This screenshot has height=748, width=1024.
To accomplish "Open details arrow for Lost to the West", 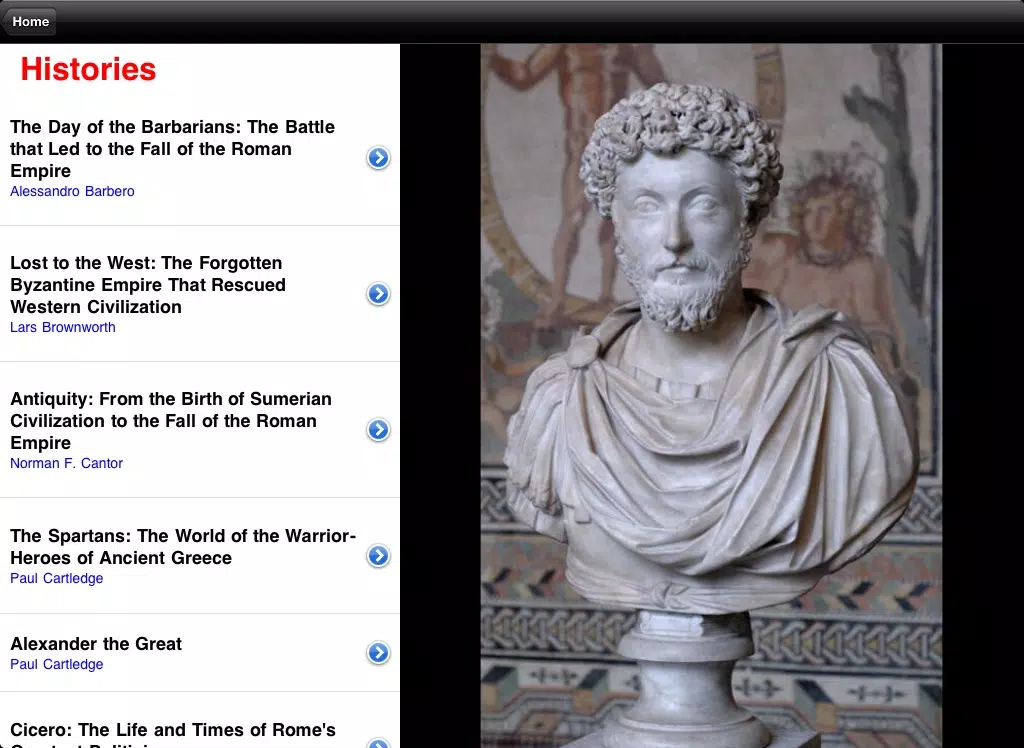I will [x=378, y=294].
